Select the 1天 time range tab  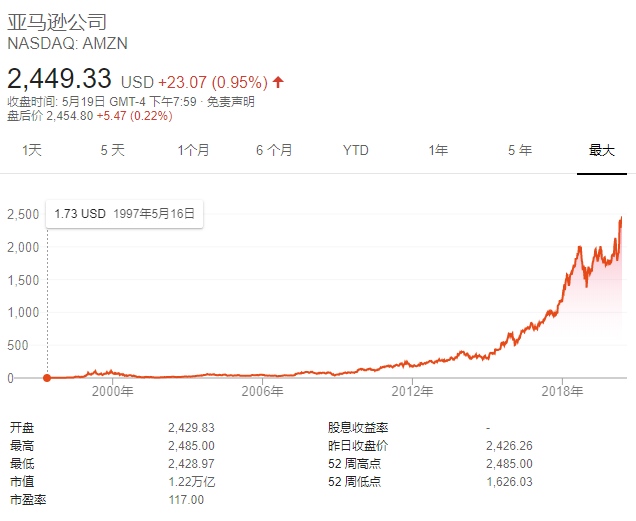tap(33, 150)
